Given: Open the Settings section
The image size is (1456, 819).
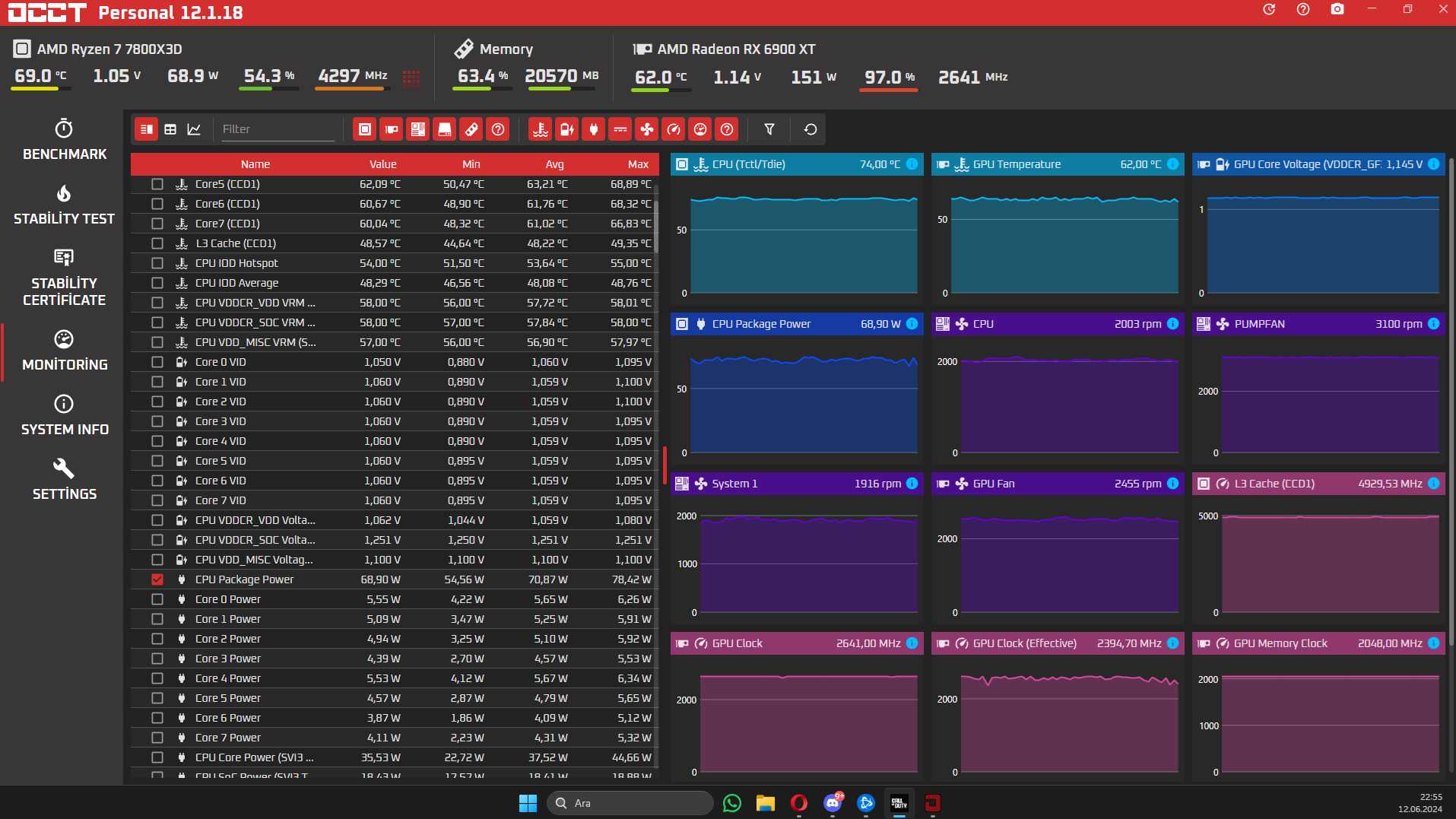Looking at the screenshot, I should (x=64, y=480).
